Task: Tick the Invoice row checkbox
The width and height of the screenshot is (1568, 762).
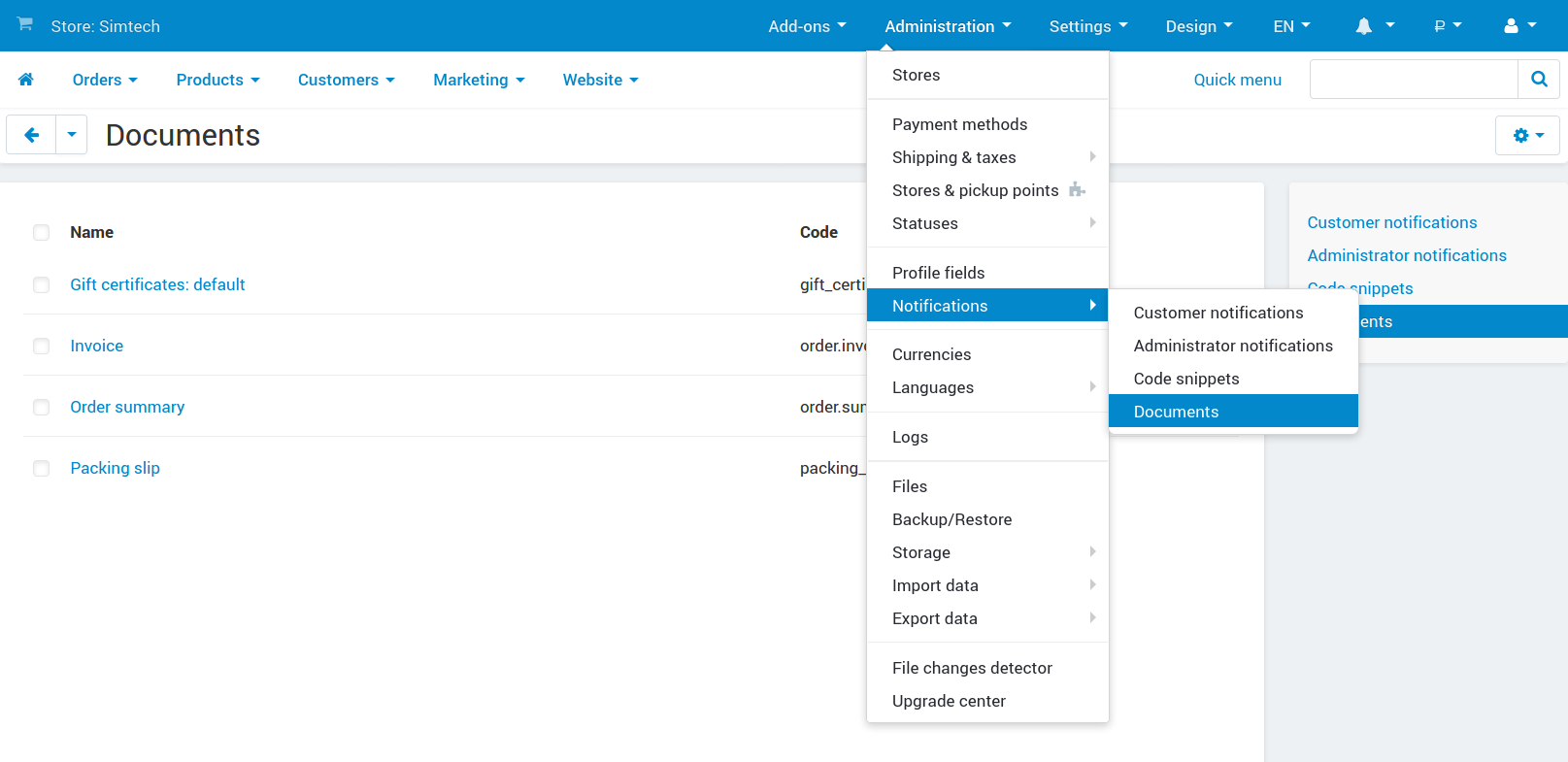Action: point(41,346)
